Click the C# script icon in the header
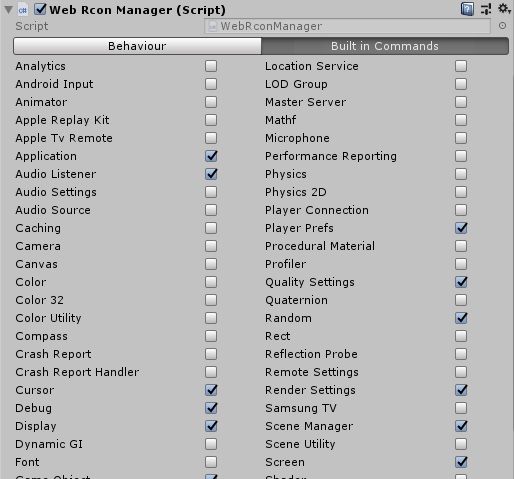Viewport: 514px width, 479px height. tap(23, 10)
